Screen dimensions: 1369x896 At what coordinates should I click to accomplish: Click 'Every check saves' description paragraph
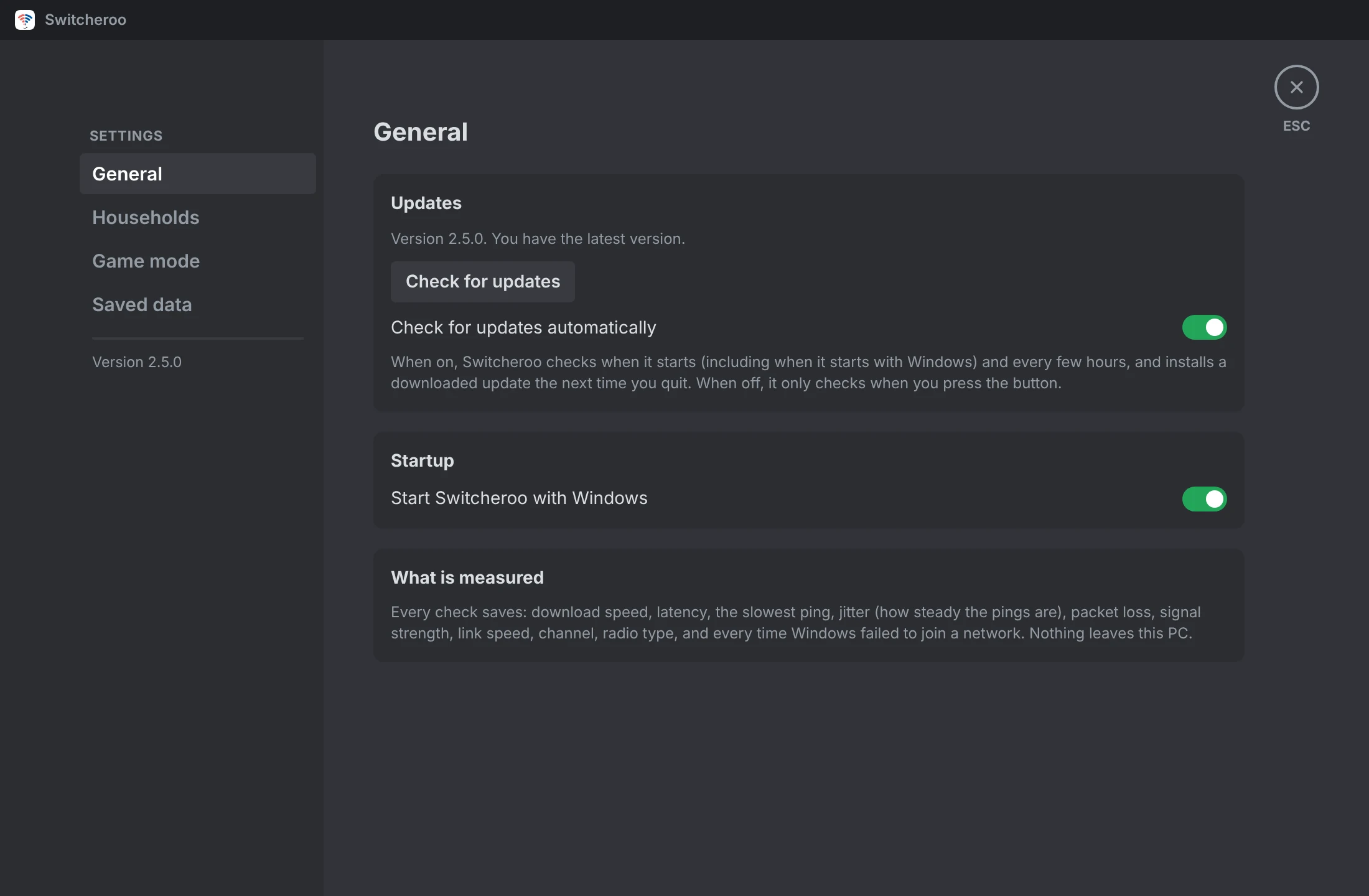796,622
